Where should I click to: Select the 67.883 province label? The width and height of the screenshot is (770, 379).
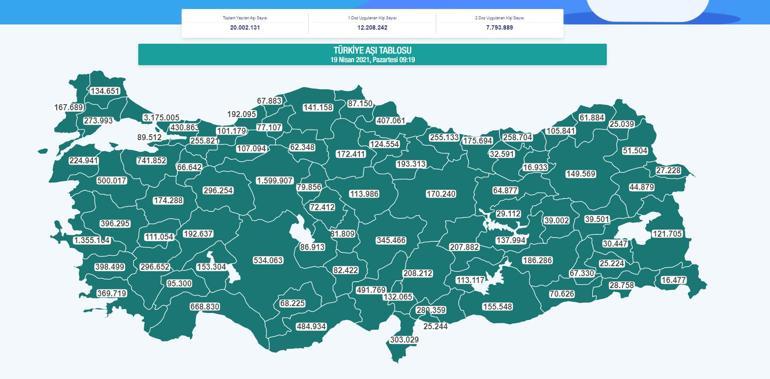[270, 101]
